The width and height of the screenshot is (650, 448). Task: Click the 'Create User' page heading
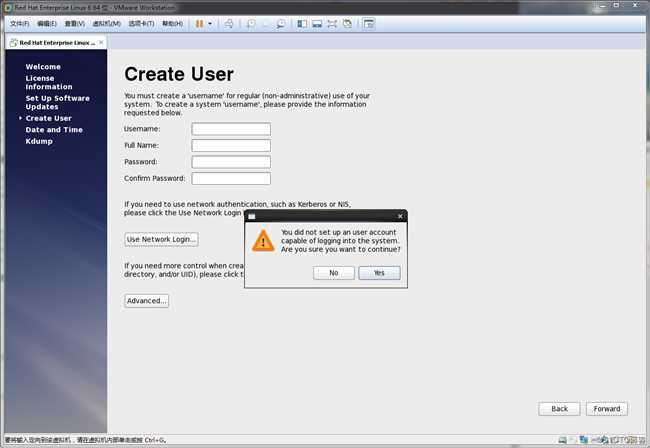(179, 74)
